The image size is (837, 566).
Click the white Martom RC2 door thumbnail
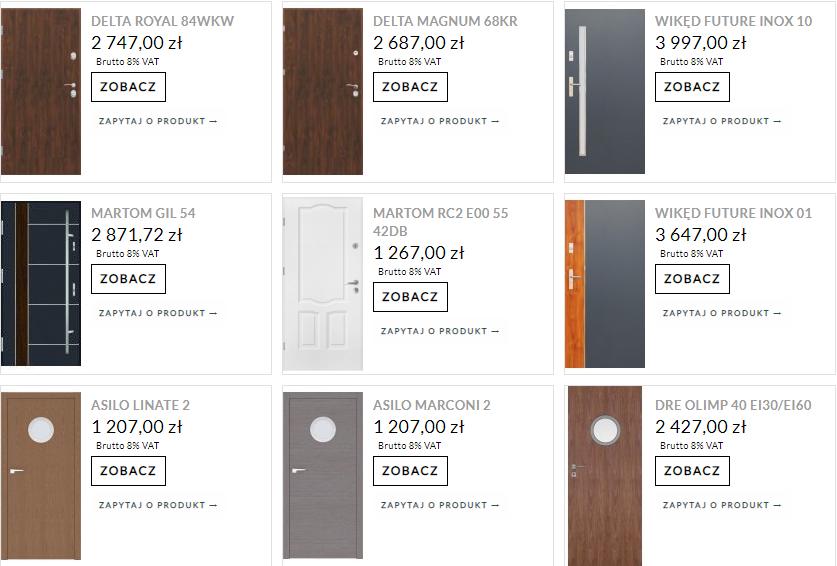(323, 284)
